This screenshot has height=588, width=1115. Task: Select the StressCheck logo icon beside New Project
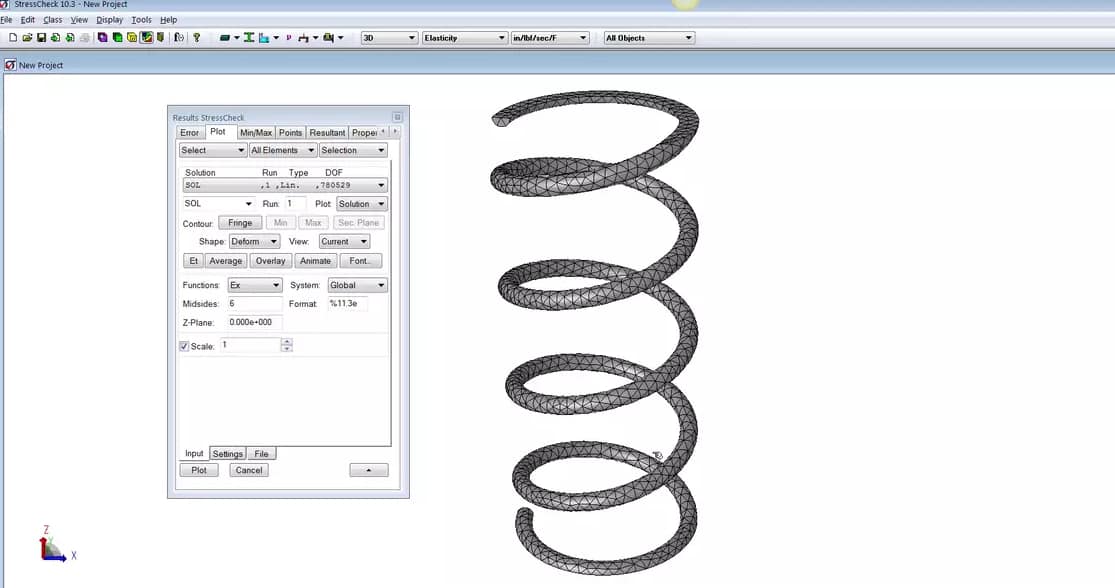click(8, 64)
